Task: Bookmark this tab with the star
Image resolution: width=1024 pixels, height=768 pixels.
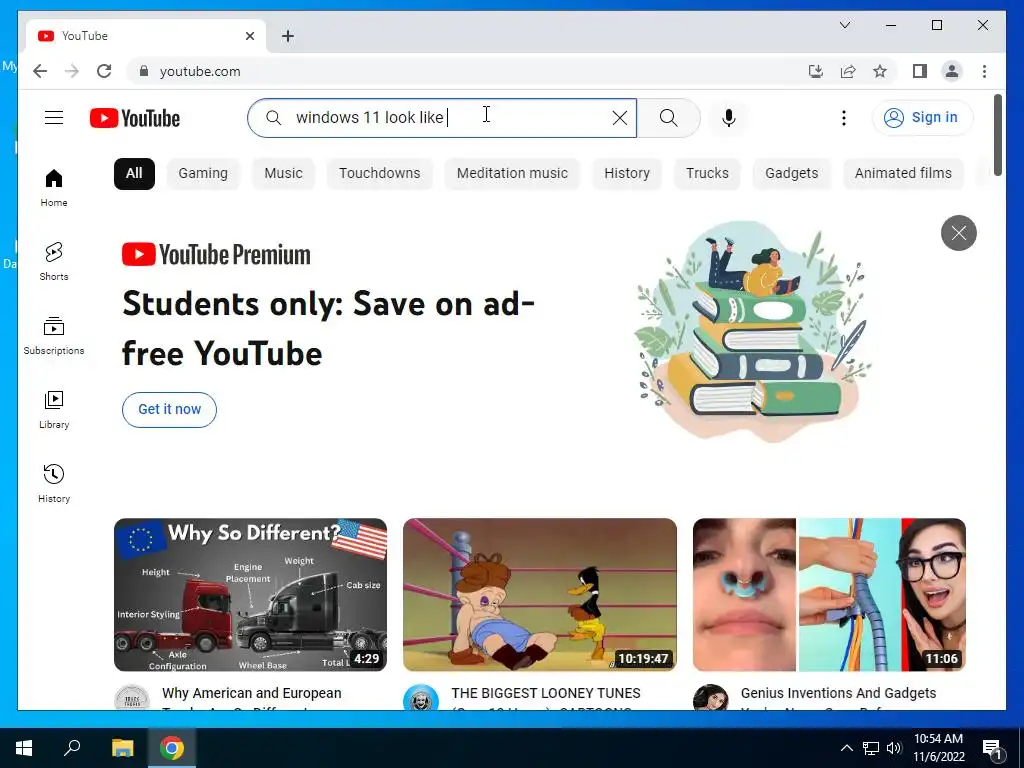Action: [x=880, y=71]
